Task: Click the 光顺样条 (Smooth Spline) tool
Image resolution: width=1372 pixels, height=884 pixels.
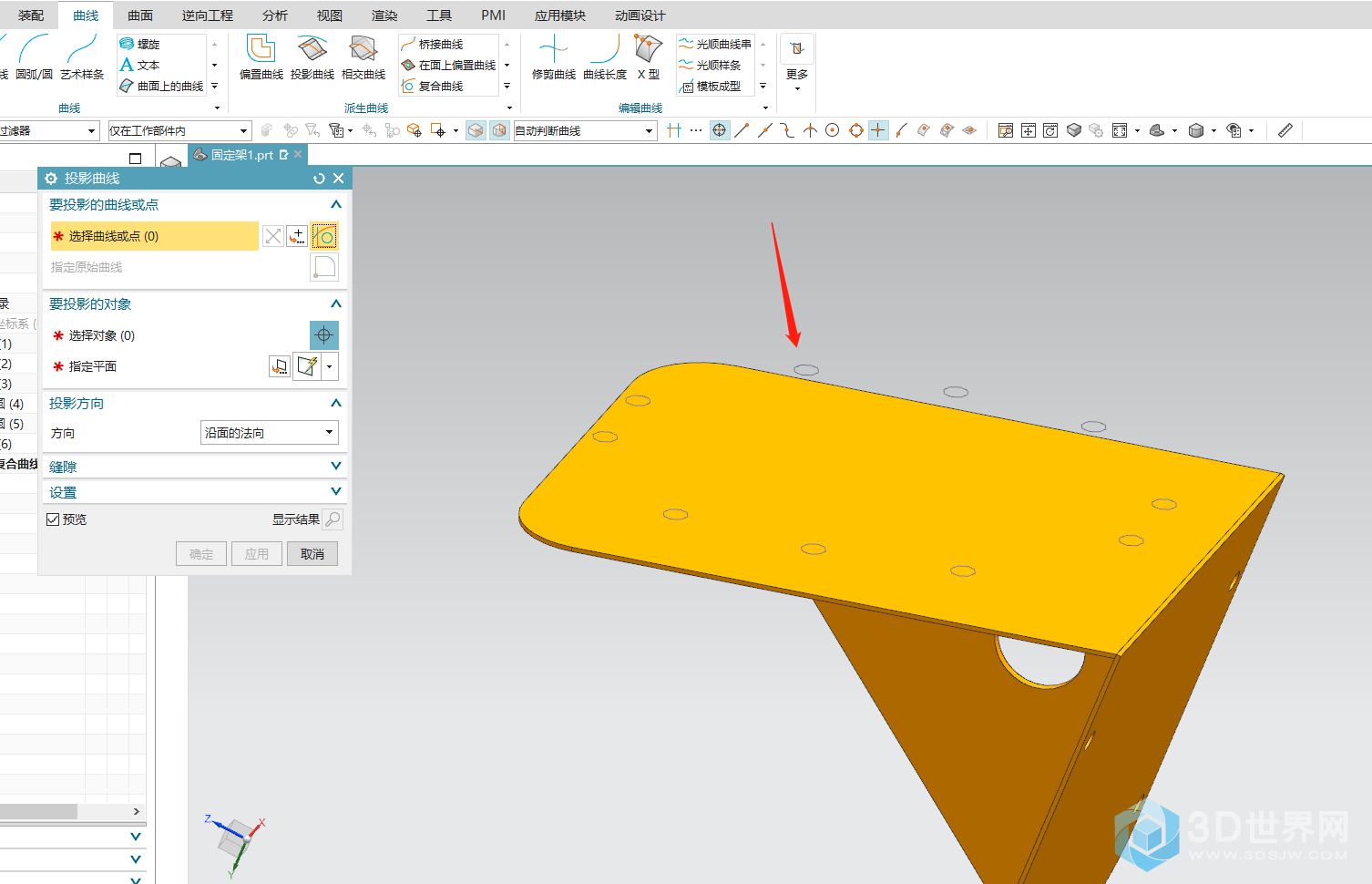Action: coord(710,65)
